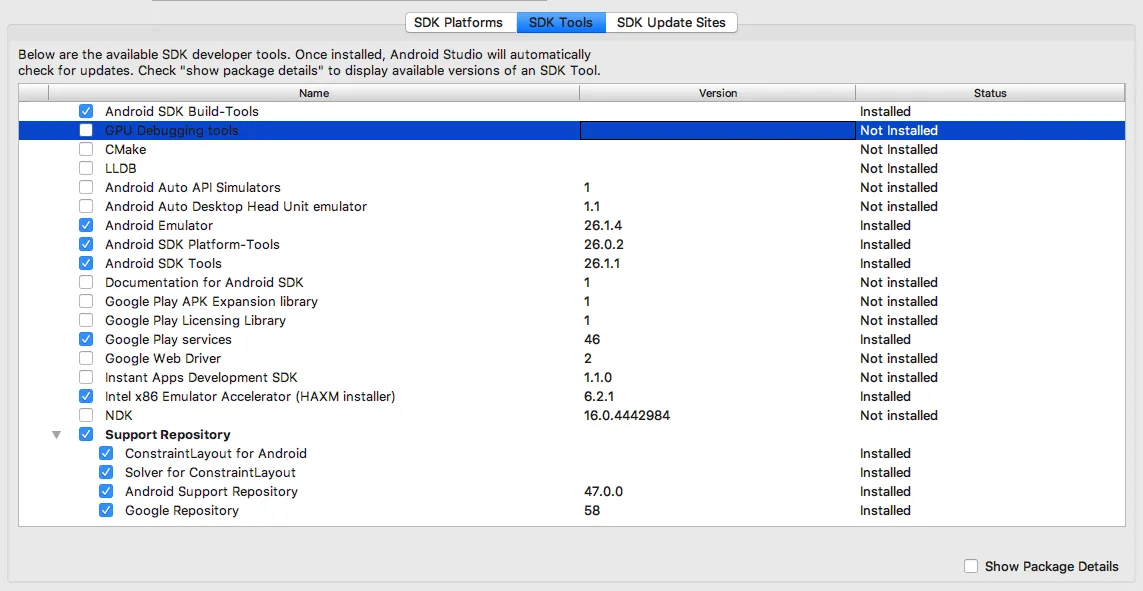This screenshot has width=1143, height=591.
Task: Click version 26.0.2 cell
Action: click(604, 244)
